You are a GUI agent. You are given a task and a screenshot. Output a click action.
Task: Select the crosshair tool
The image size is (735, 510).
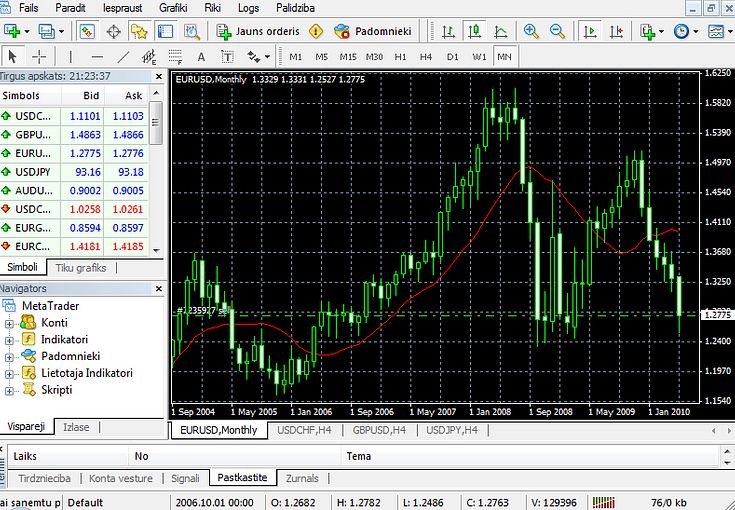click(40, 56)
